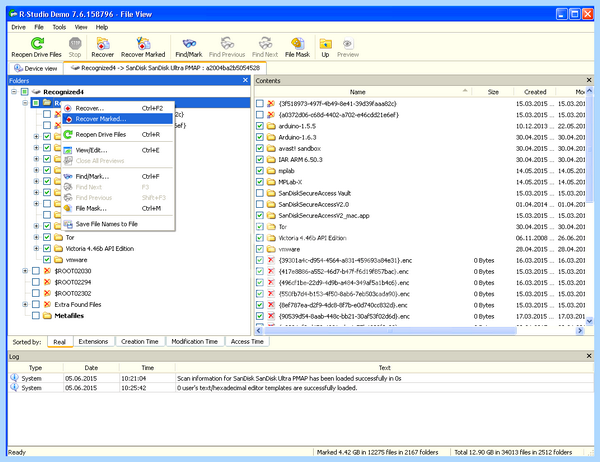Click the Contents horizontal scrollbar thumb
Image resolution: width=600 pixels, height=462 pixels.
click(x=390, y=330)
